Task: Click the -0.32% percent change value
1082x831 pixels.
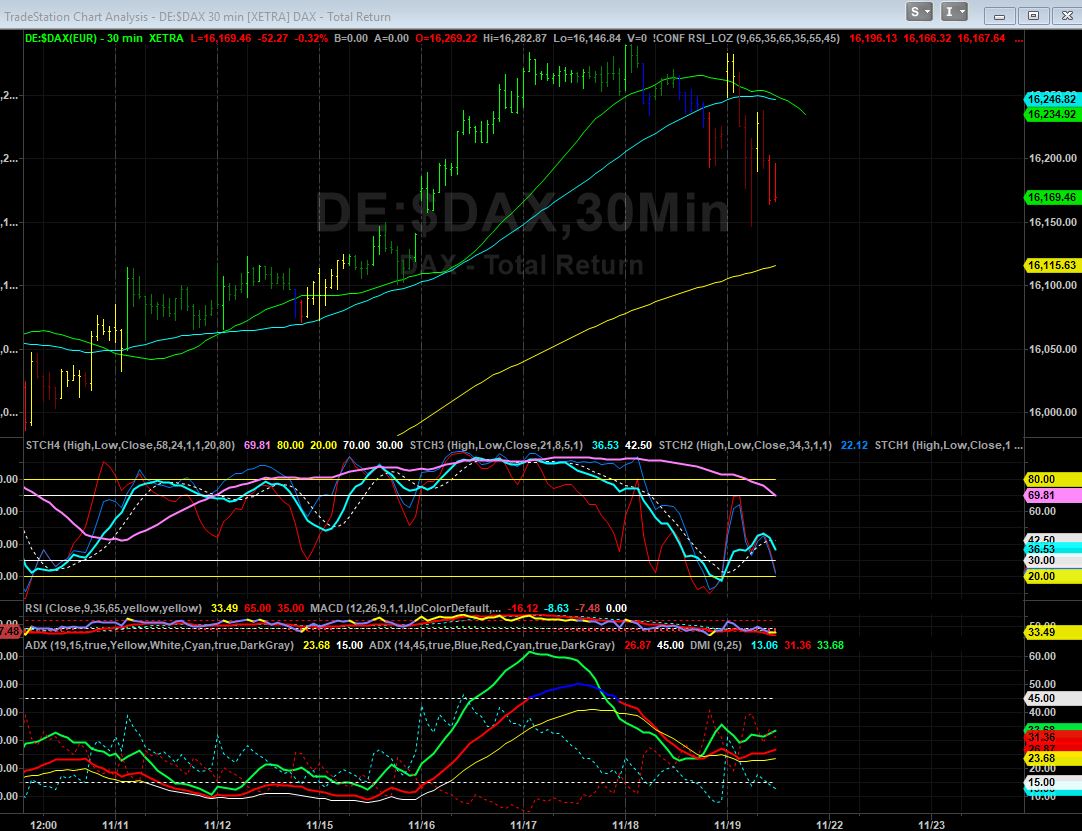Action: click(x=311, y=39)
